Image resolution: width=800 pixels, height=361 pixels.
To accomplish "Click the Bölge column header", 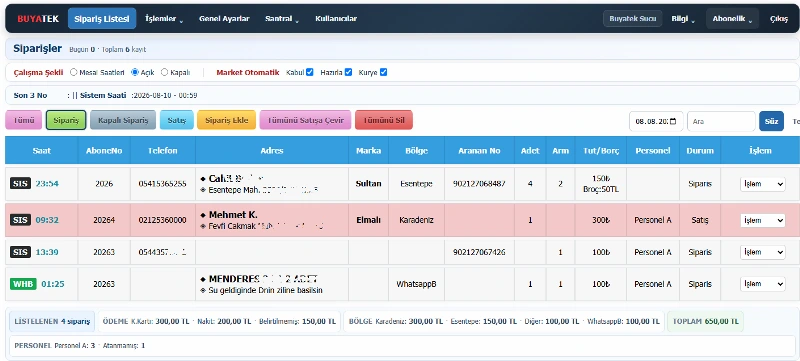I will point(416,150).
